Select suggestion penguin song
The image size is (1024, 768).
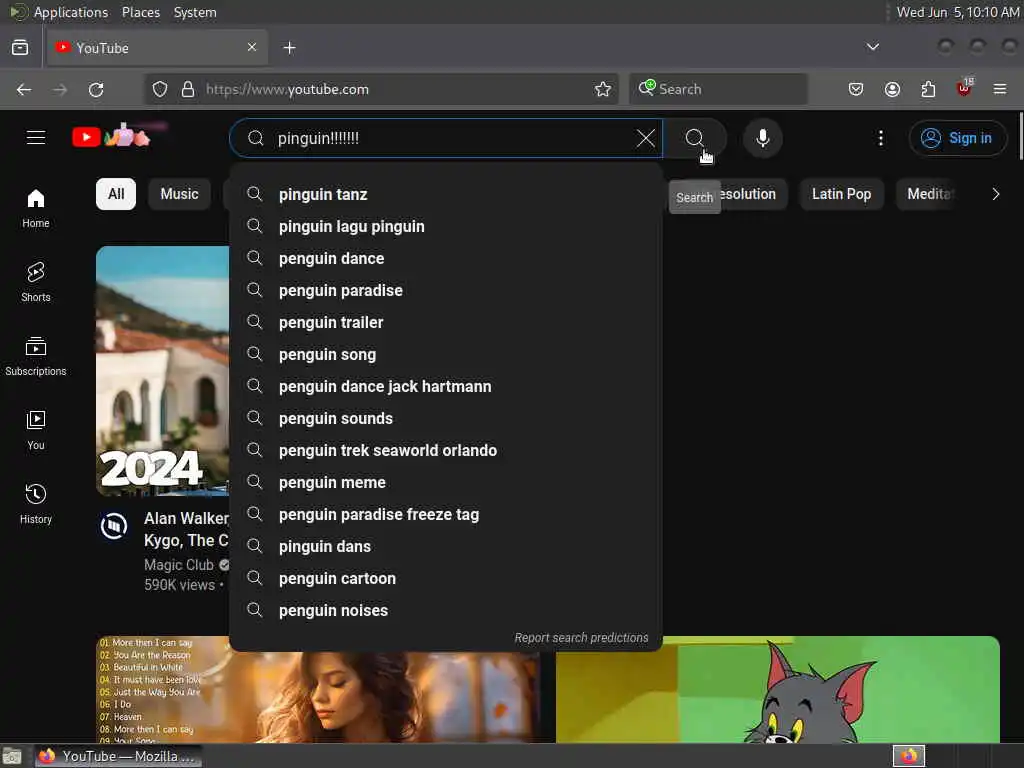pos(446,354)
